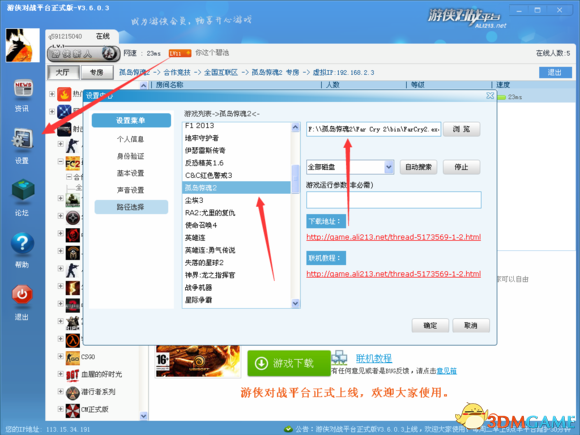Viewport: 580px width, 435px height.
Task: Expand the 血腥的好时光 tree node
Action: coord(60,374)
